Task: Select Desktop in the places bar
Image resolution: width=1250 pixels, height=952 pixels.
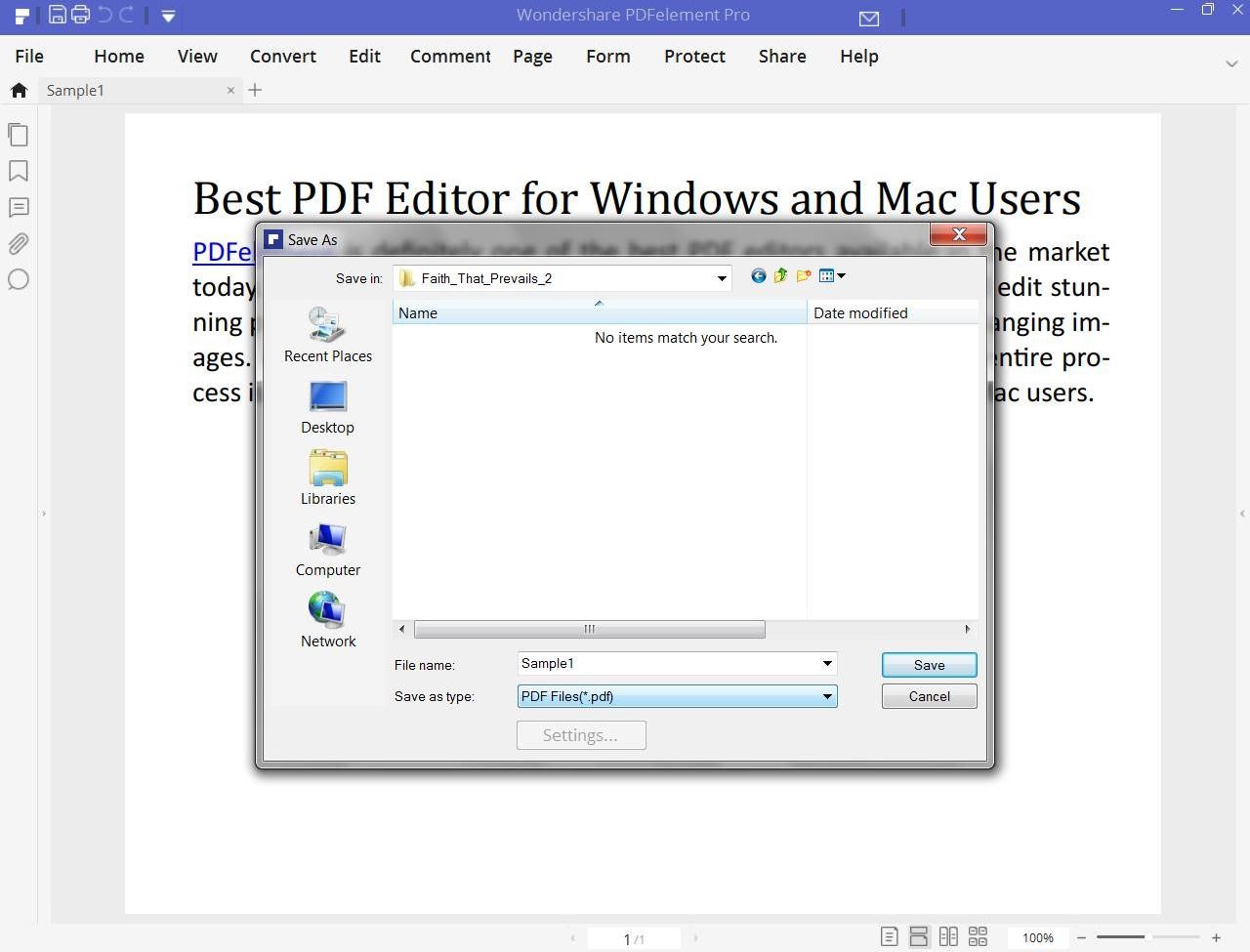Action: 327,407
